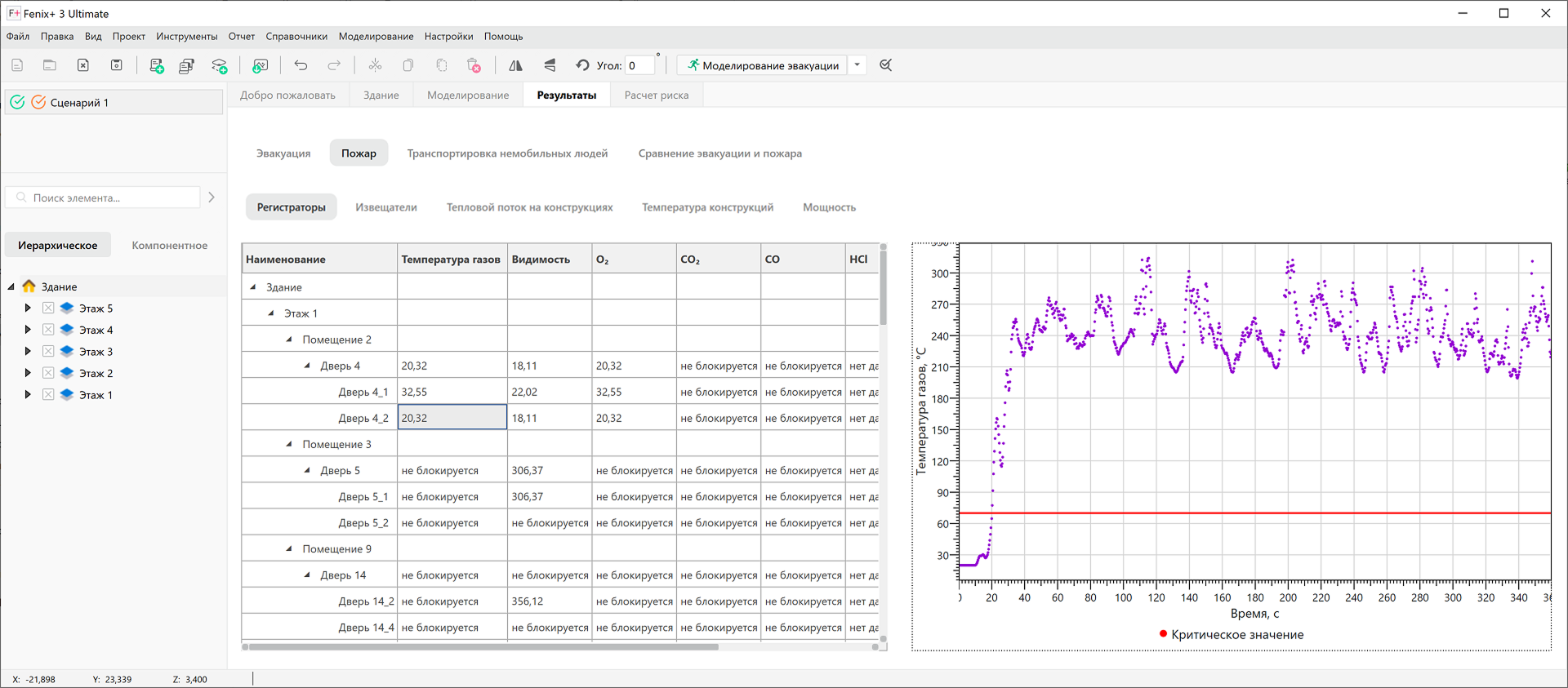
Task: Click the add scenario icon
Action: [157, 65]
